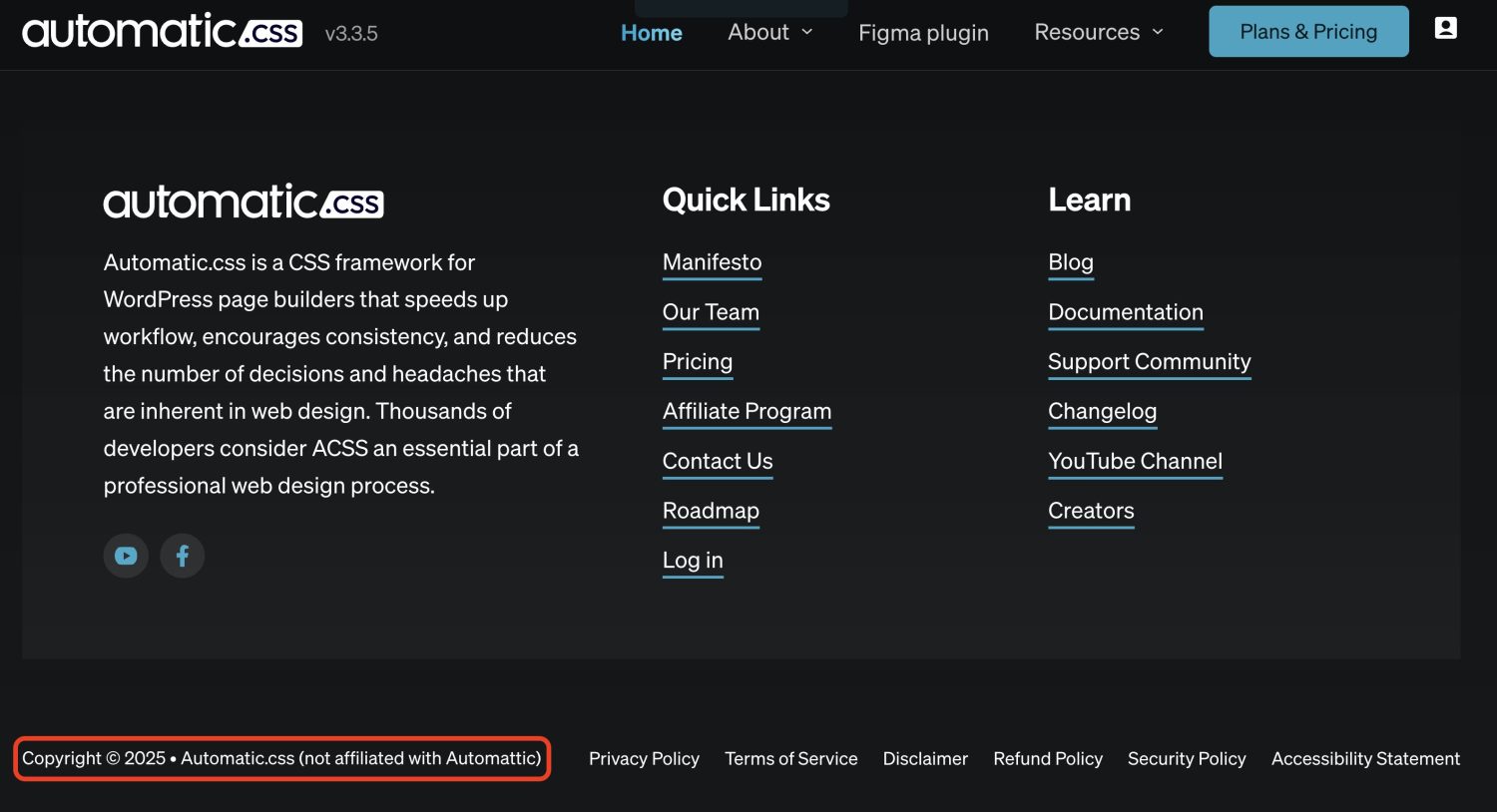Image resolution: width=1497 pixels, height=812 pixels.
Task: Click the Accessibility Statement link
Action: [1364, 759]
